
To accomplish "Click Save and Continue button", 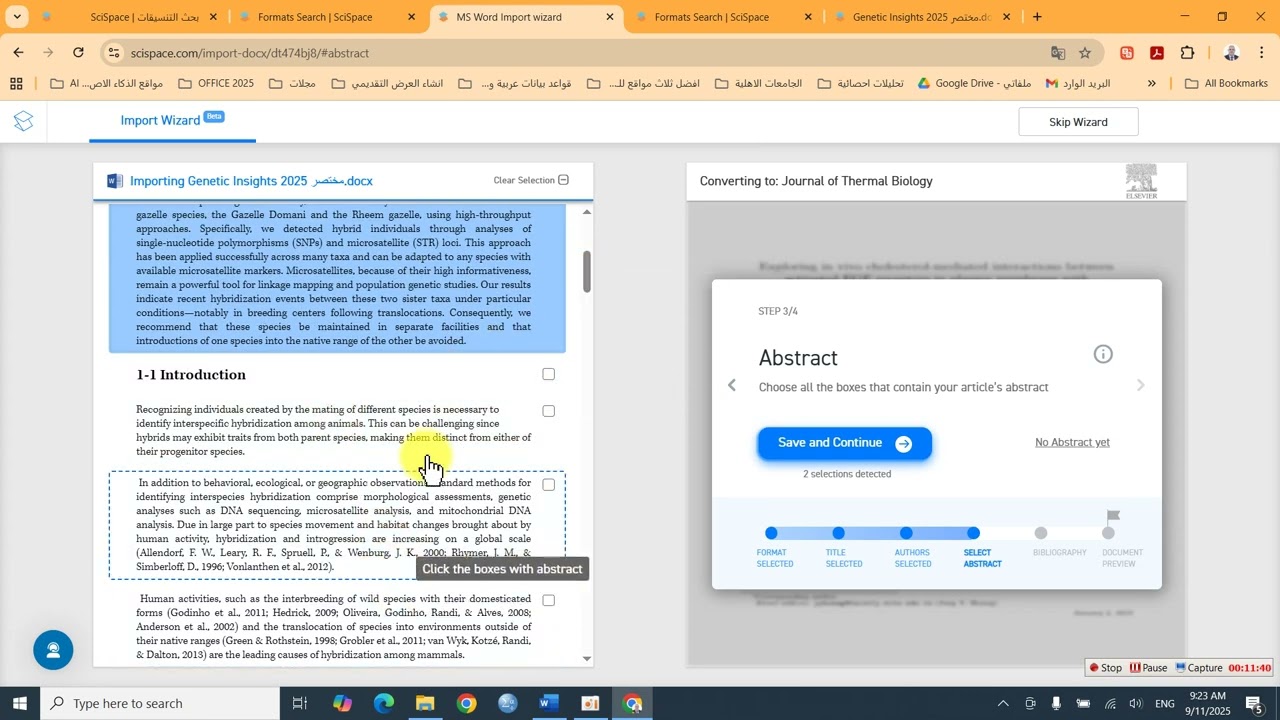I will (845, 443).
